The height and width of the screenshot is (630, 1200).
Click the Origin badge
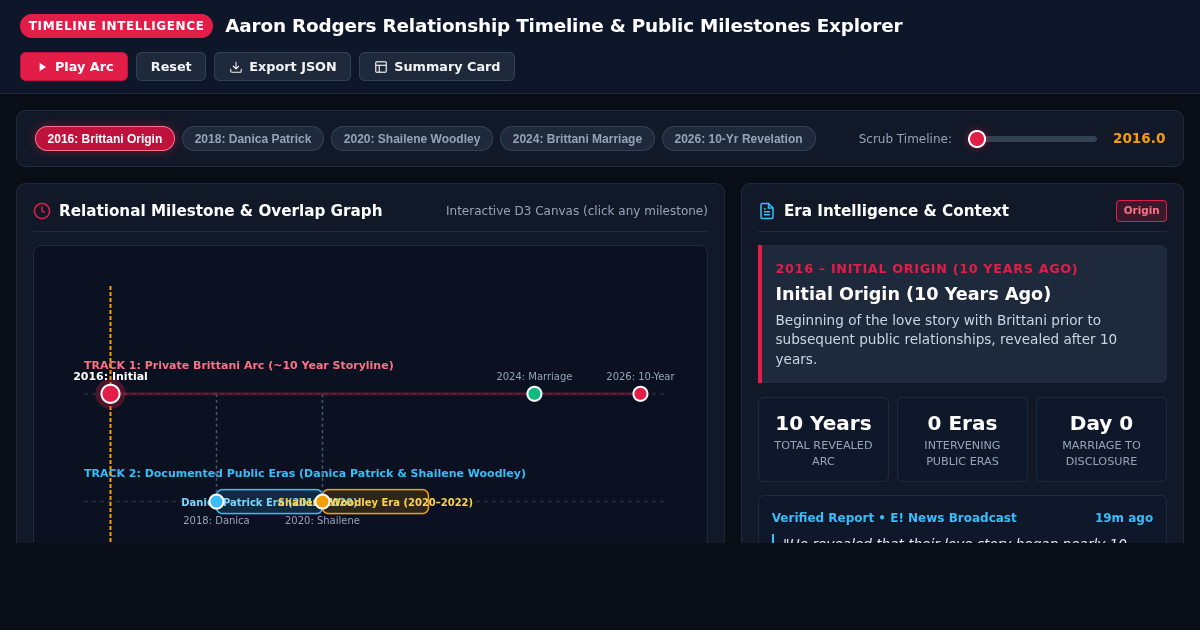[1141, 211]
